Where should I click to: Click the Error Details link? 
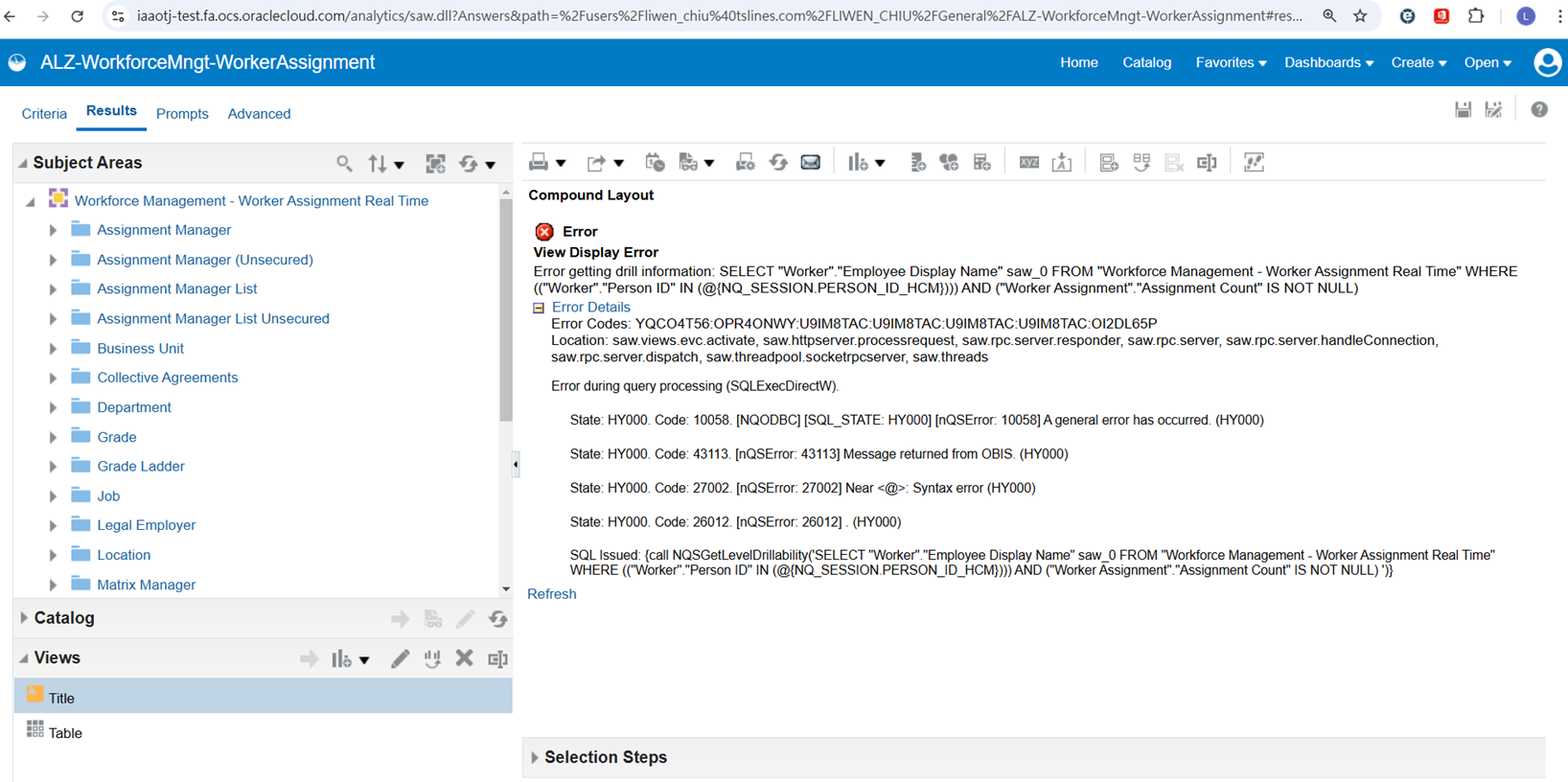click(590, 308)
